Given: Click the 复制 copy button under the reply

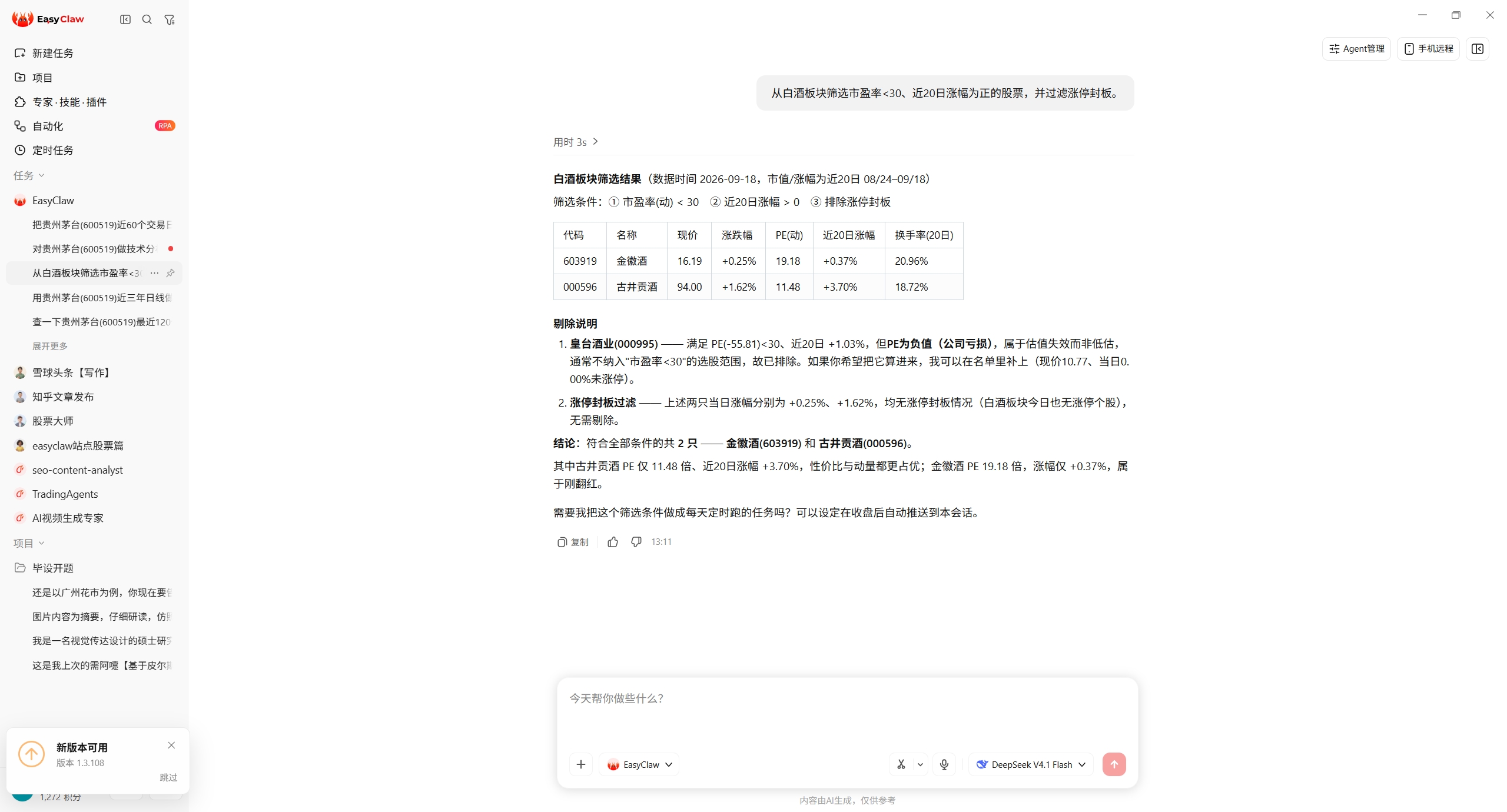Looking at the screenshot, I should click(573, 542).
